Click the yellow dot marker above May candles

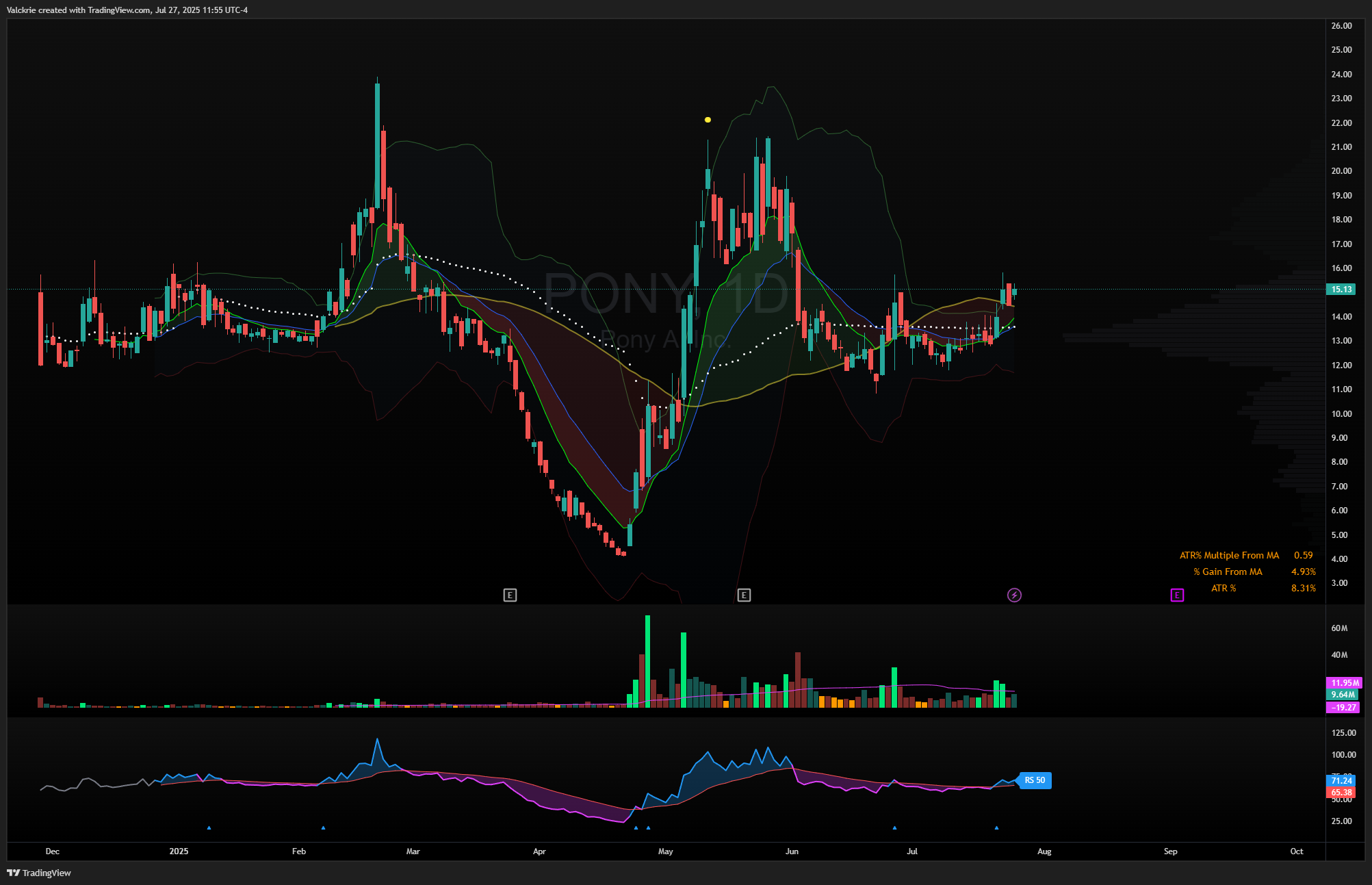click(x=708, y=120)
